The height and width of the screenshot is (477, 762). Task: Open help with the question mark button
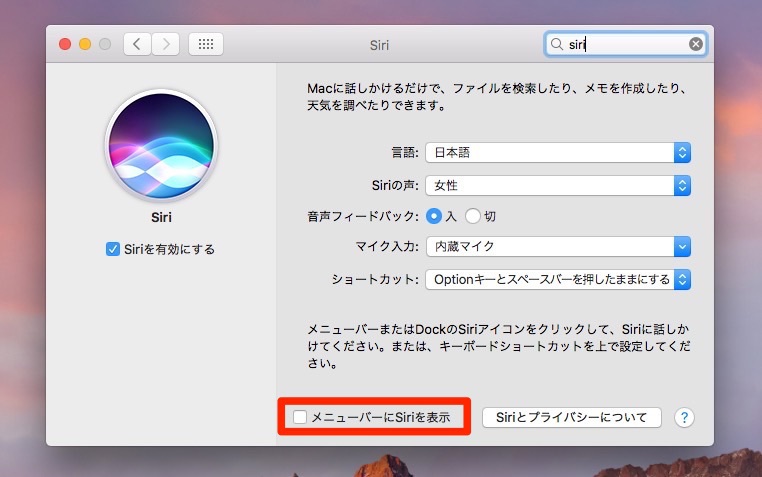point(684,417)
